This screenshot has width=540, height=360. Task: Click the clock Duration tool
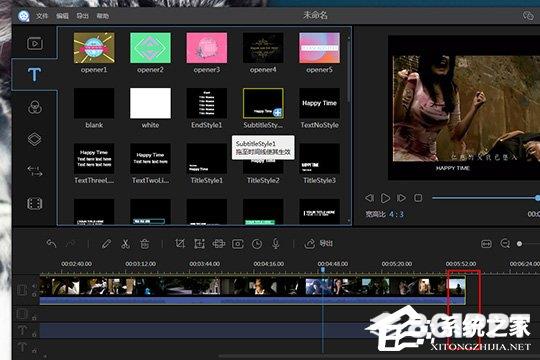click(257, 244)
